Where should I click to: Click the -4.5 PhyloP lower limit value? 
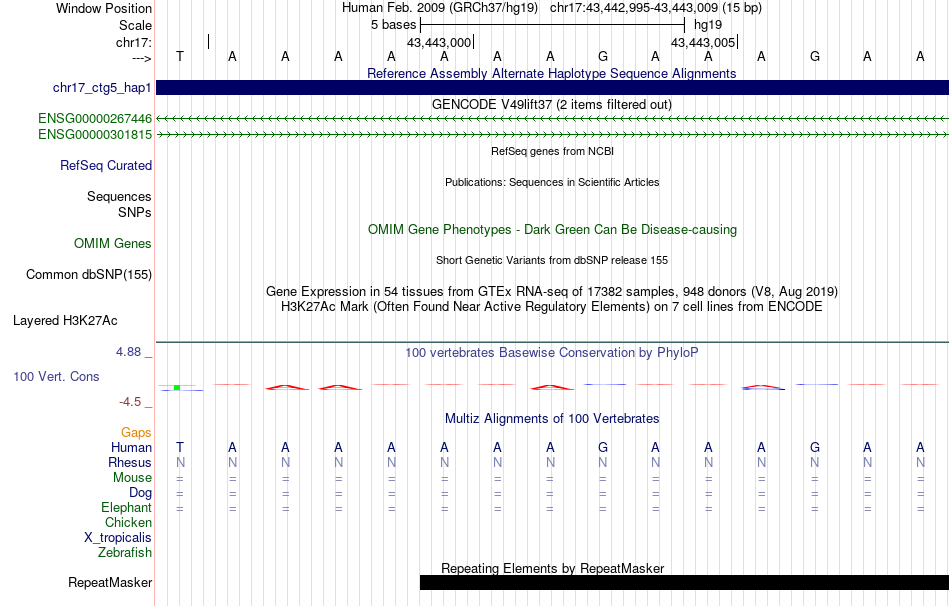(x=130, y=402)
